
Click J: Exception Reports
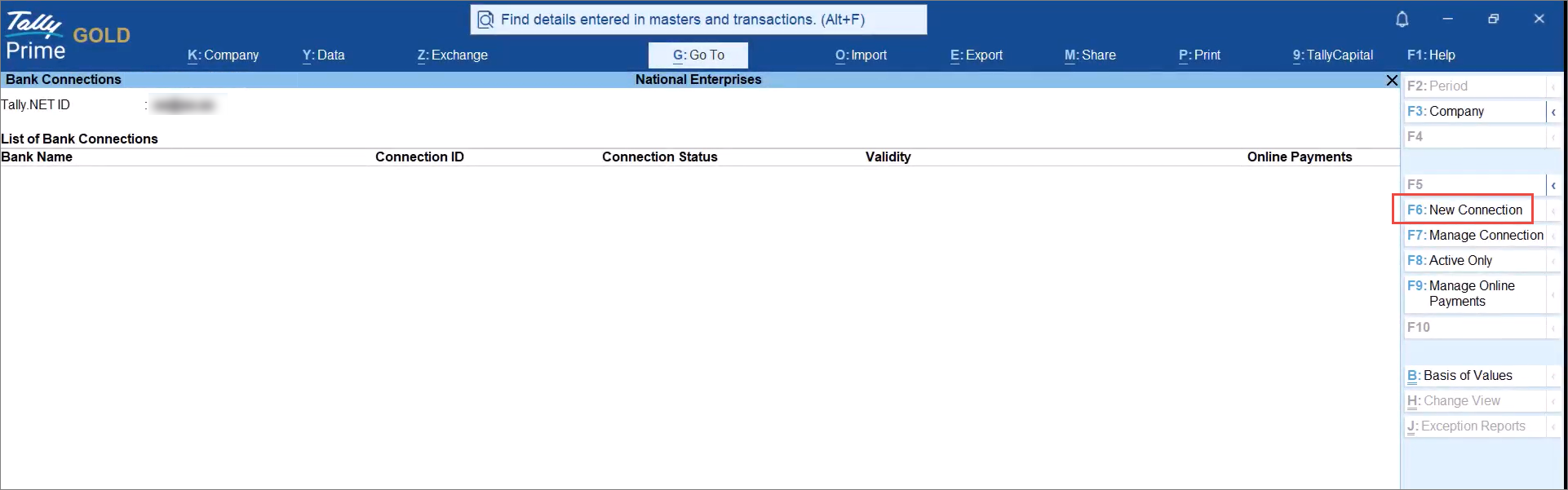point(1475,426)
